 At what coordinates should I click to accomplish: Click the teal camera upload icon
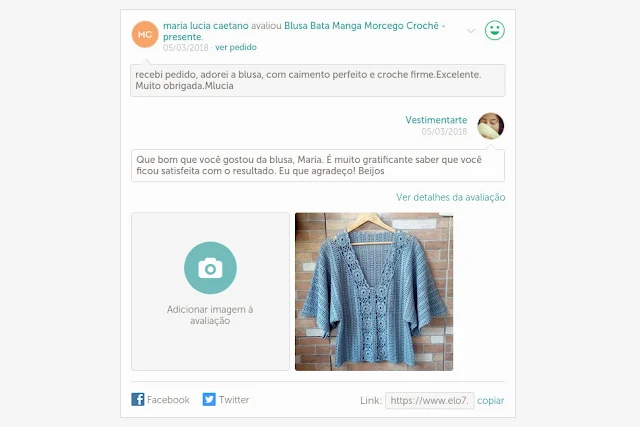[210, 268]
